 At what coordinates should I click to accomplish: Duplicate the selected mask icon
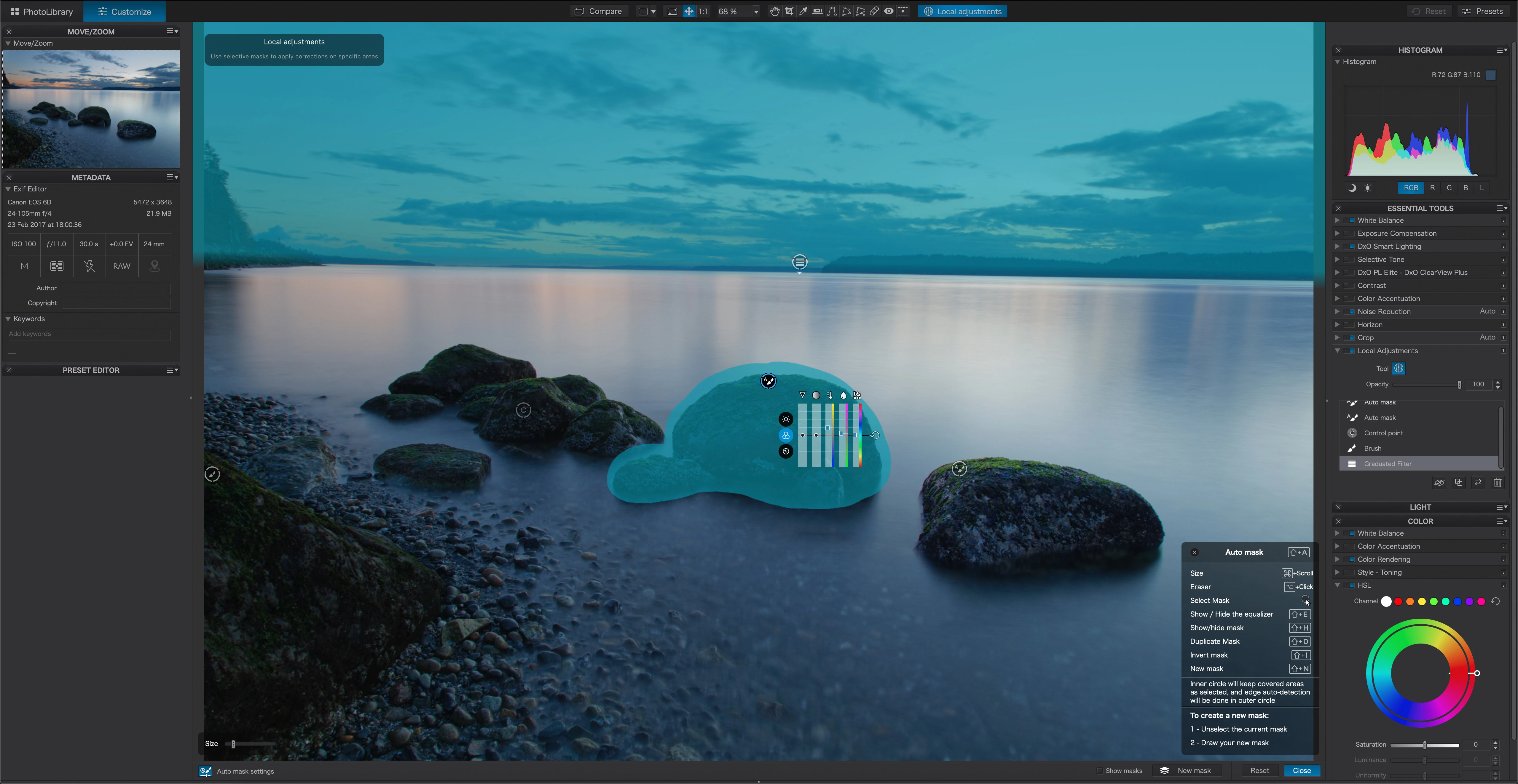tap(1458, 482)
